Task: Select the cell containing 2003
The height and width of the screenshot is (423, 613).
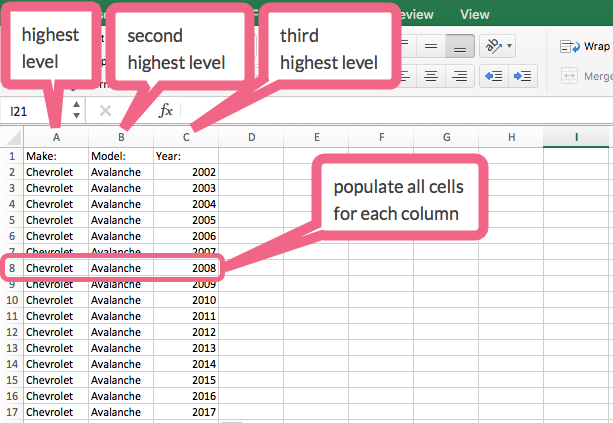Action: point(186,188)
